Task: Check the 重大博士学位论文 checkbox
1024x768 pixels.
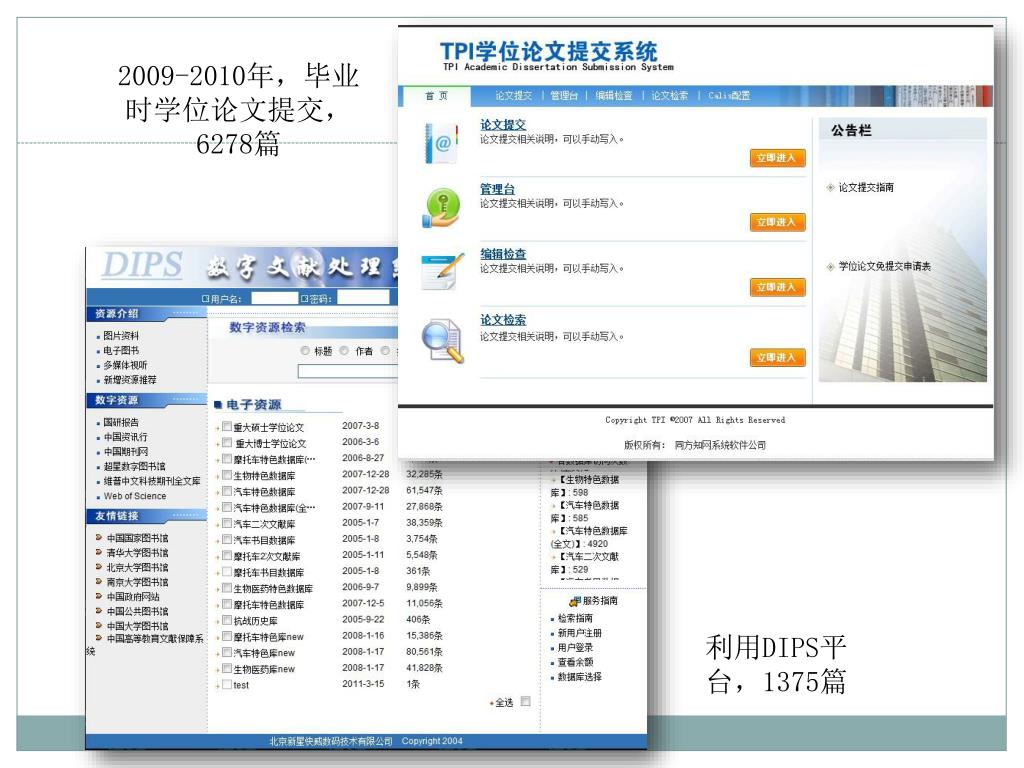Action: coord(227,443)
